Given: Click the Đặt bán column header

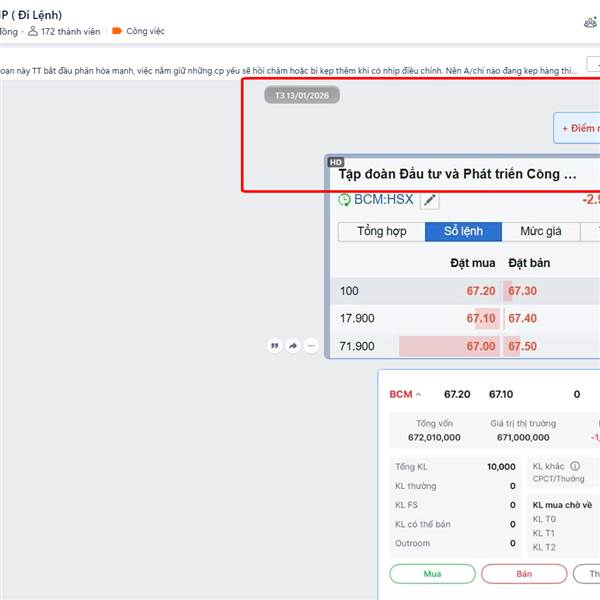Looking at the screenshot, I should pyautogui.click(x=529, y=263).
